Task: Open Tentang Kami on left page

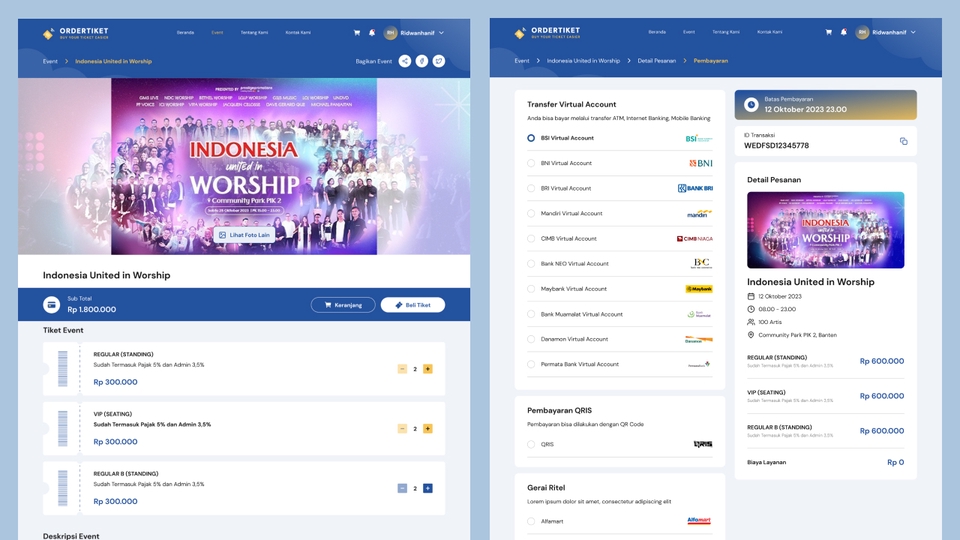Action: (x=254, y=32)
